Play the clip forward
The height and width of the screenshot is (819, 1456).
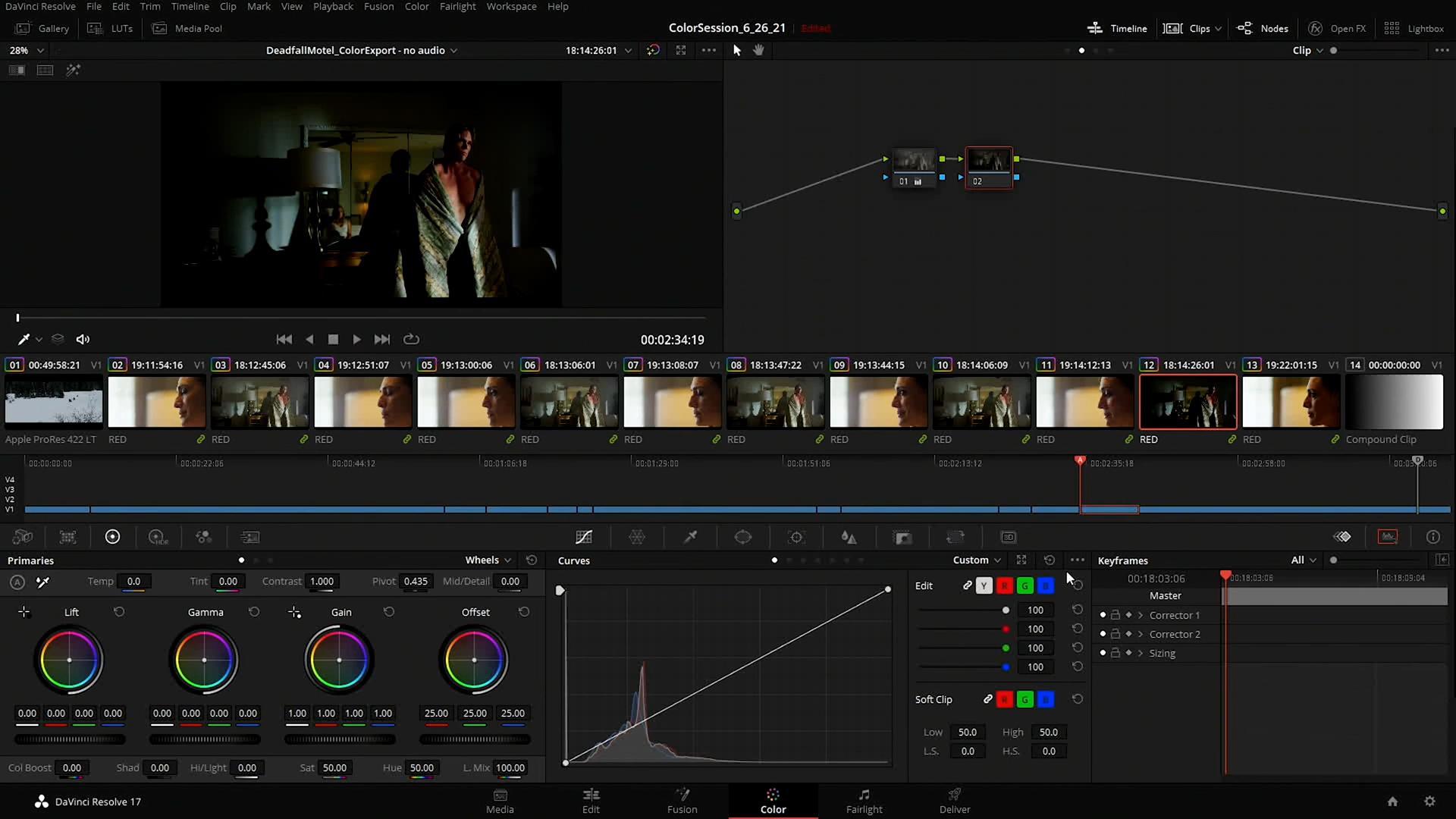(356, 339)
